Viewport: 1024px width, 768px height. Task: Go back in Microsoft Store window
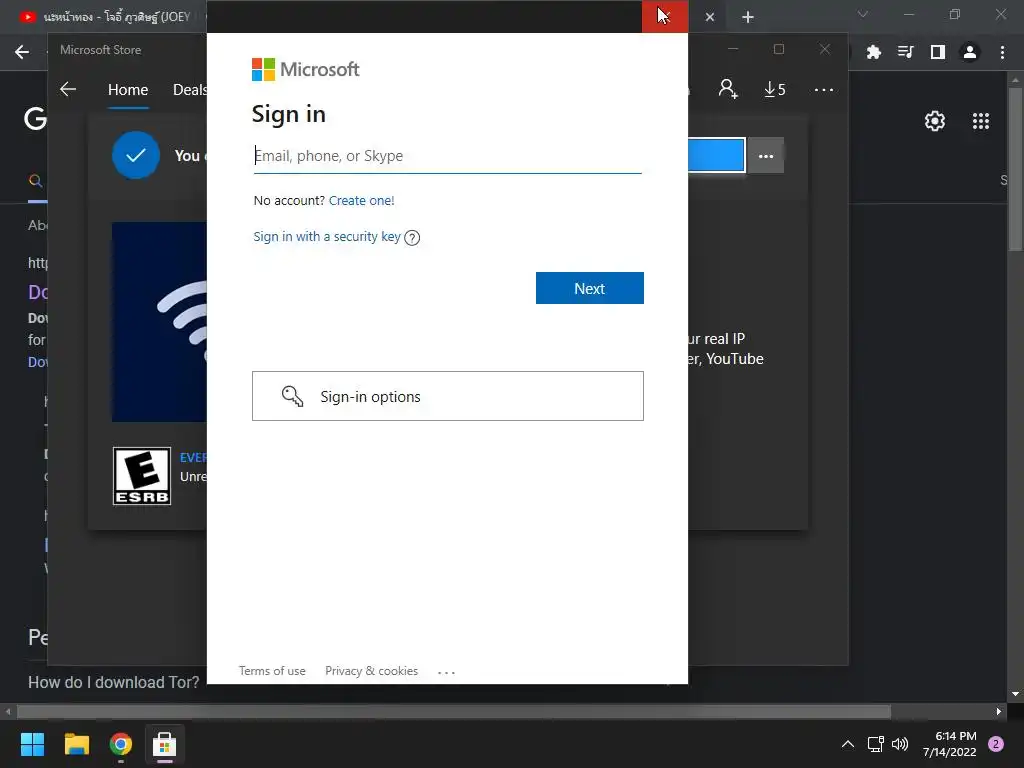(x=68, y=89)
